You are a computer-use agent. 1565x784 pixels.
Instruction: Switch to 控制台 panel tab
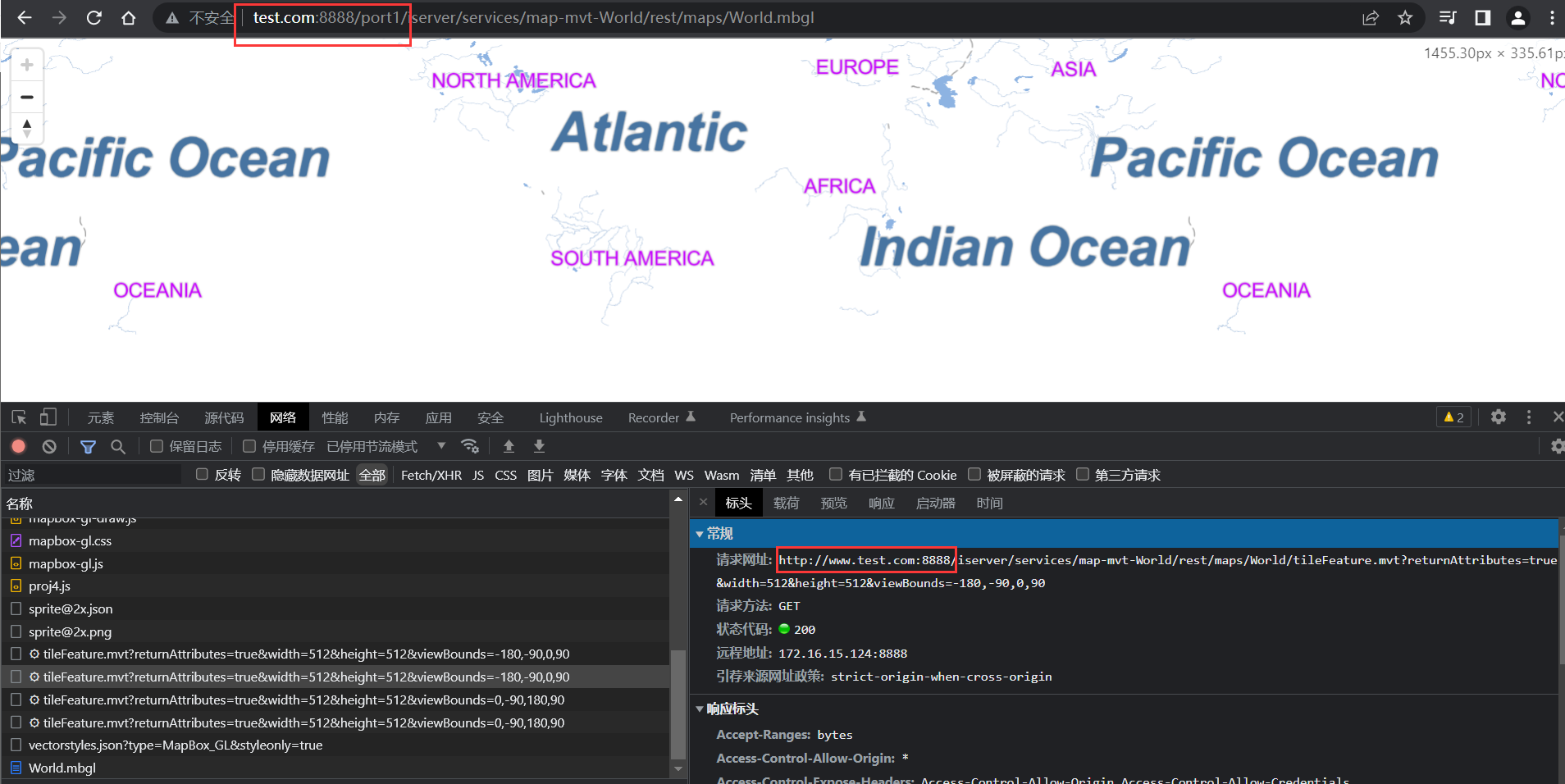pos(159,417)
